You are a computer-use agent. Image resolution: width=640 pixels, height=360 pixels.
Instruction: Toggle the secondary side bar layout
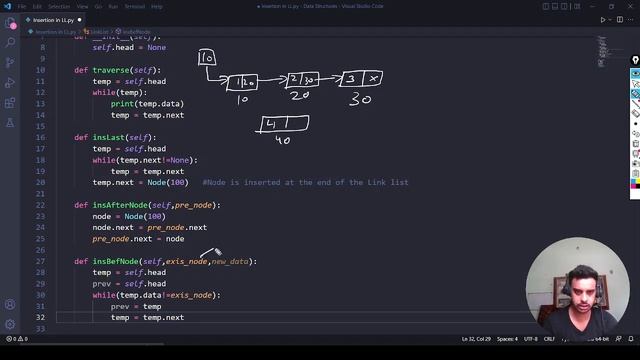pos(564,6)
